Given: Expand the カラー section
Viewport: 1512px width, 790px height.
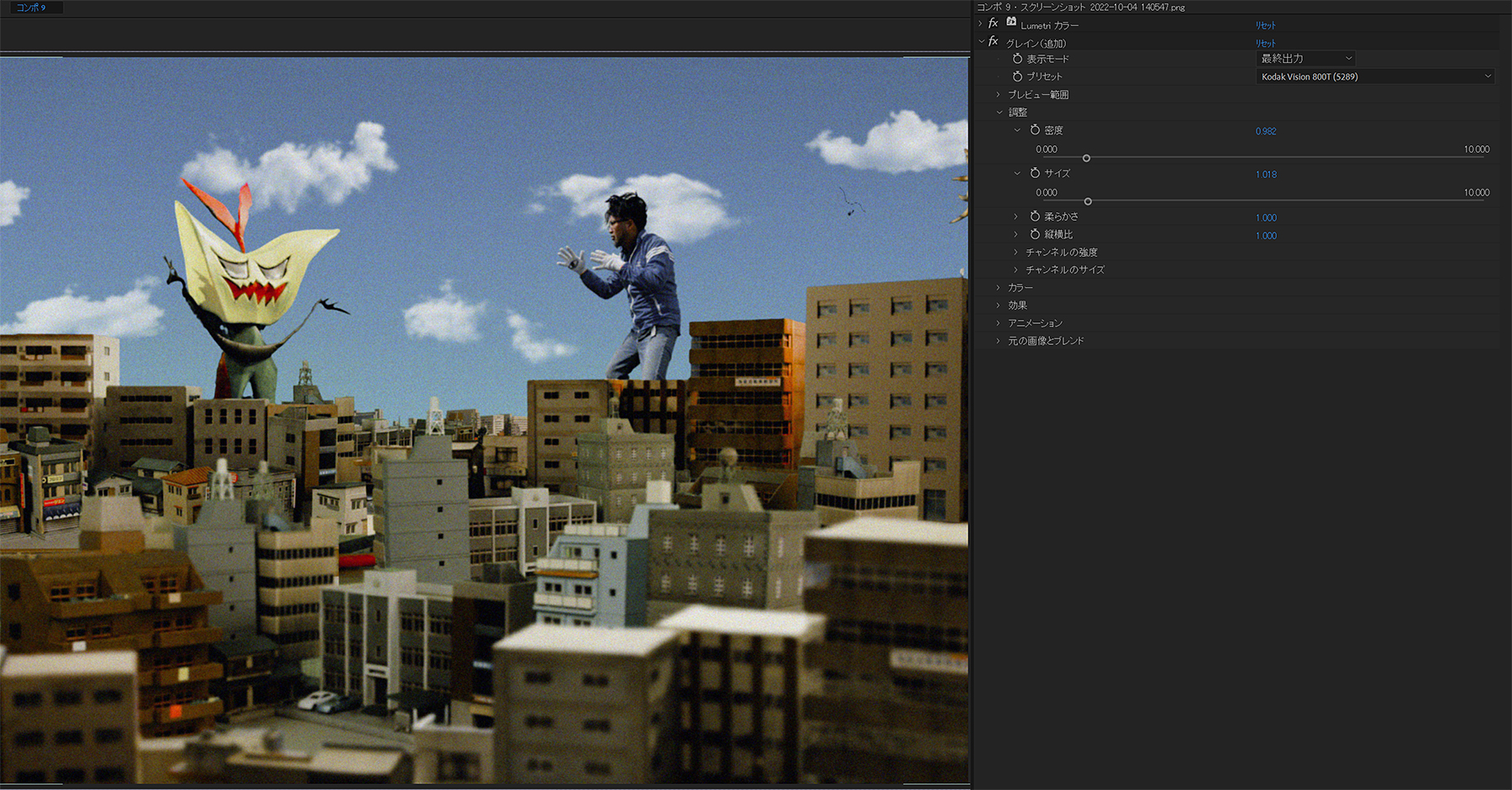Looking at the screenshot, I should [x=999, y=288].
